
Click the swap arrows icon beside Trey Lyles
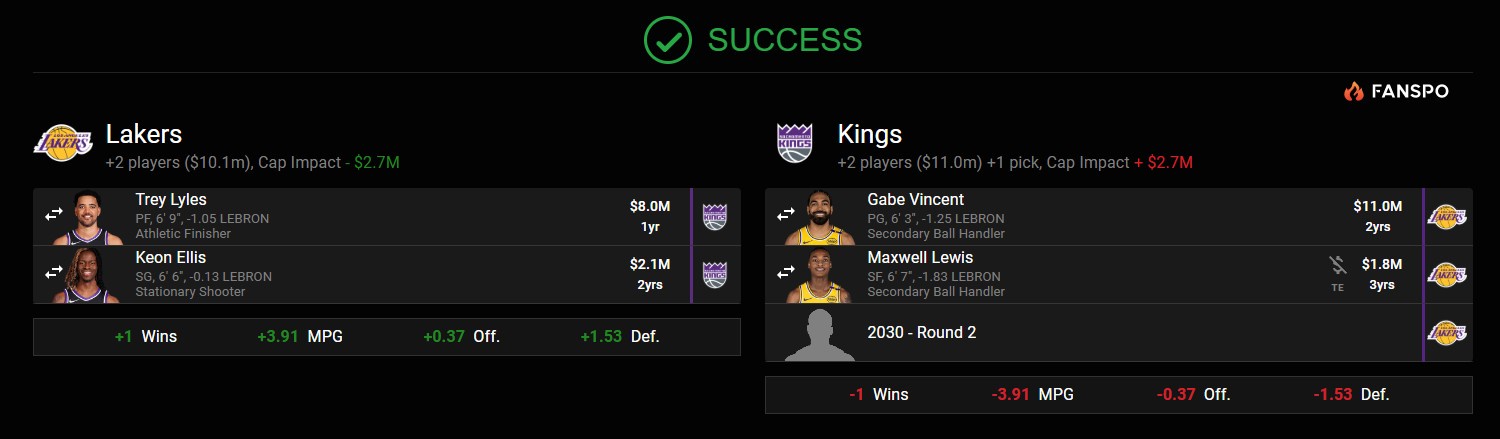[x=54, y=214]
